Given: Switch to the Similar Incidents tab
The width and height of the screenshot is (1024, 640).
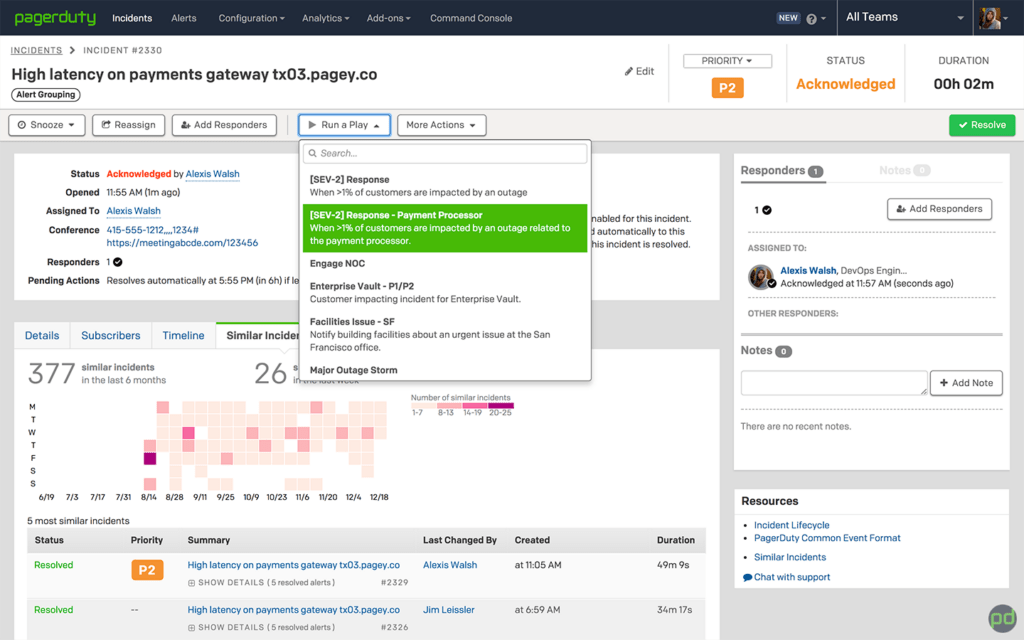Looking at the screenshot, I should tap(258, 336).
